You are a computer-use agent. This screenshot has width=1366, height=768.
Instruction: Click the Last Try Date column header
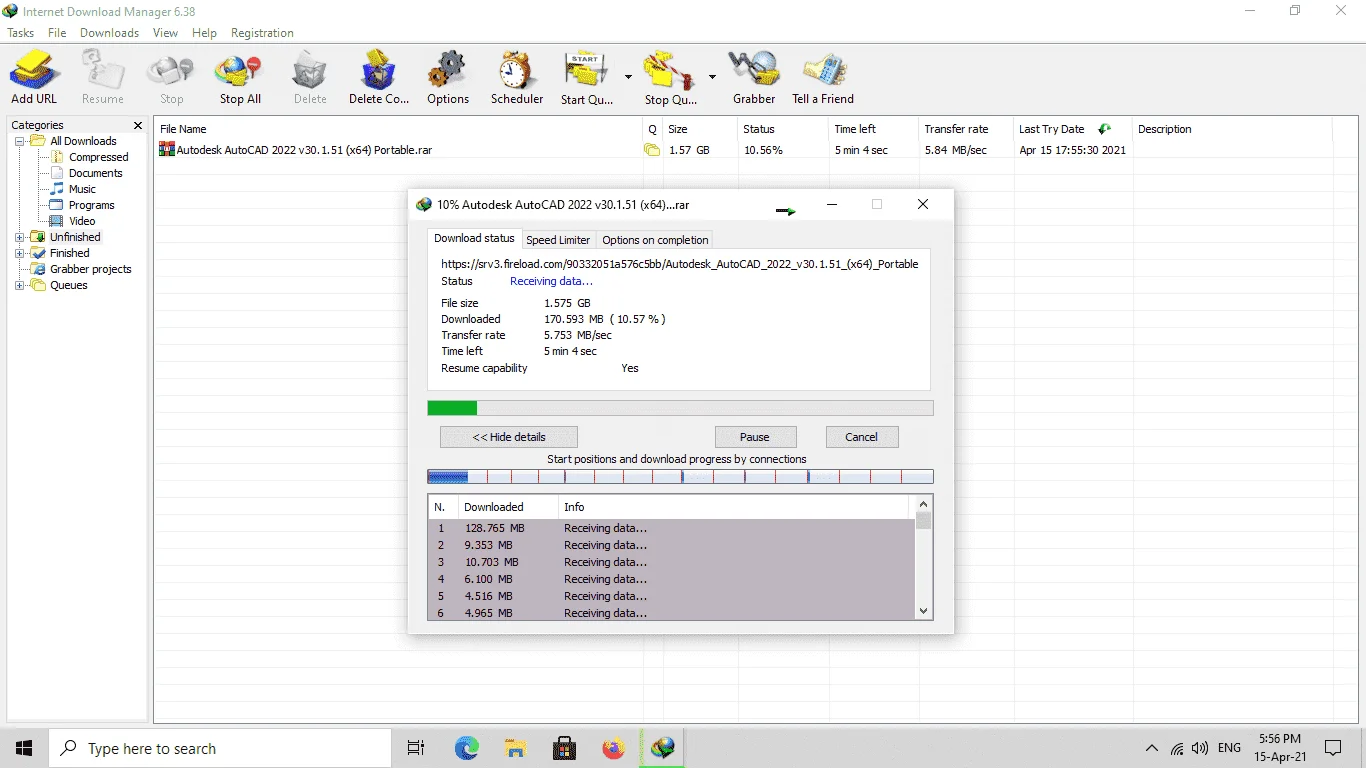pos(1071,129)
